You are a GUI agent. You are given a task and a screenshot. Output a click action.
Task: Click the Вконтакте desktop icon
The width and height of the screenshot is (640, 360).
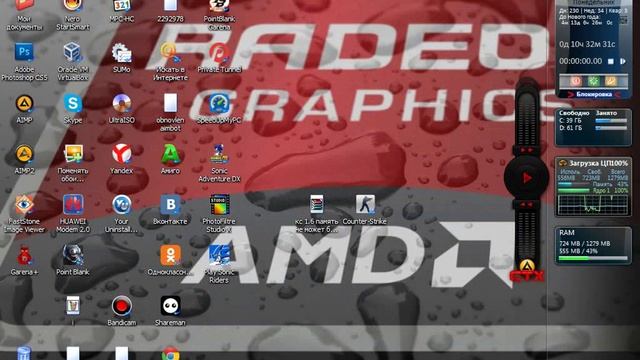[x=170, y=204]
